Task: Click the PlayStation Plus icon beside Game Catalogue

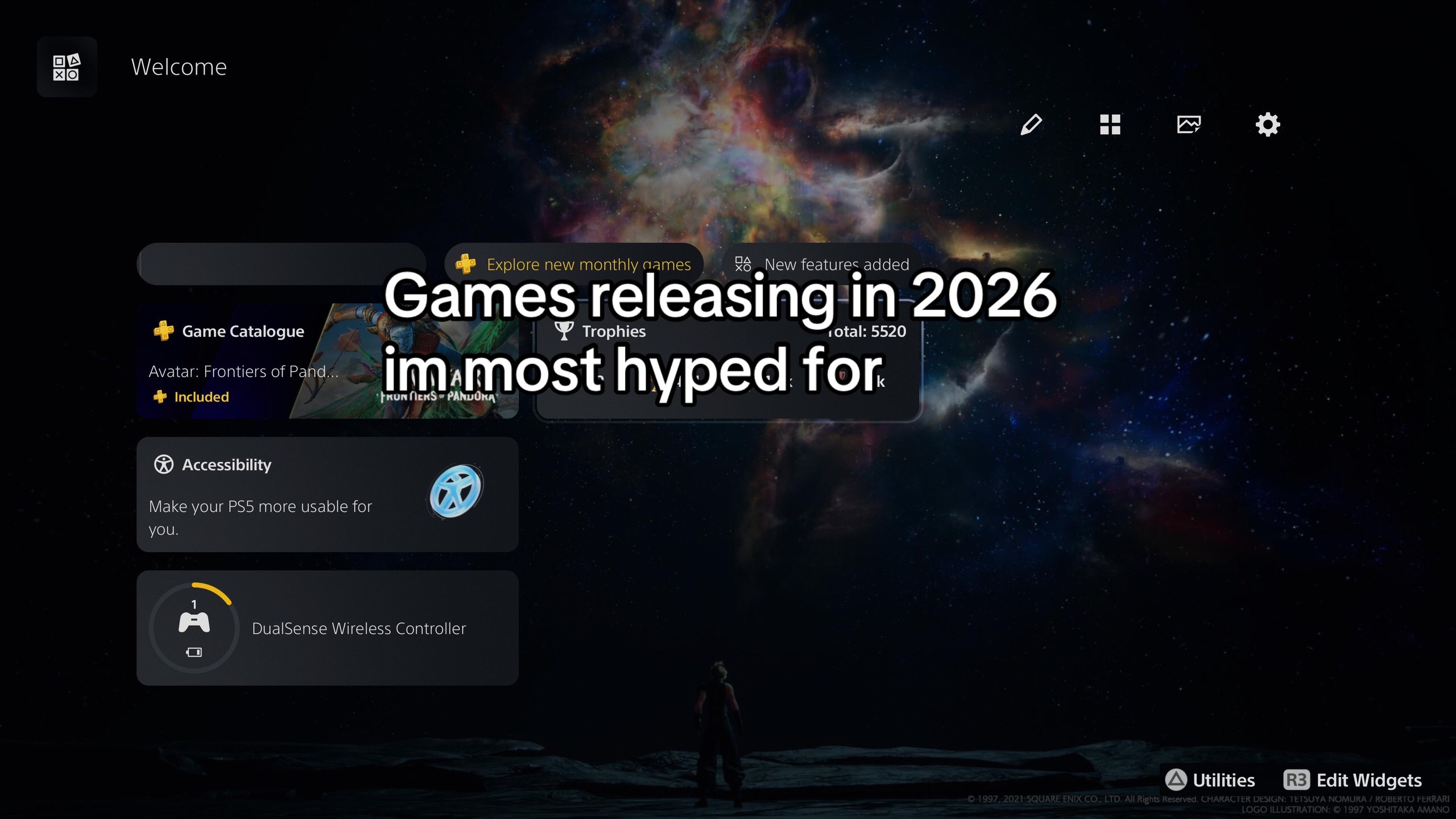Action: [x=164, y=331]
